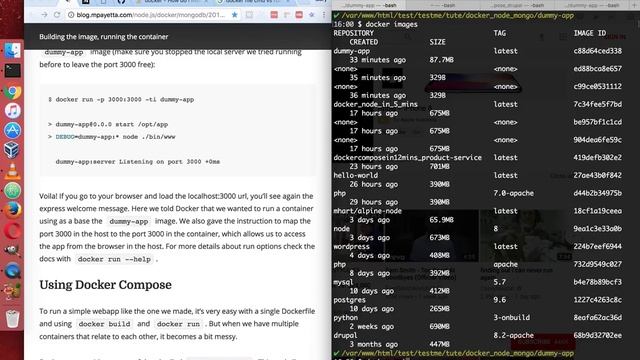Click 'docker_node_in_5_mins' repository name
Screen dimensions: 640x360
[376, 104]
